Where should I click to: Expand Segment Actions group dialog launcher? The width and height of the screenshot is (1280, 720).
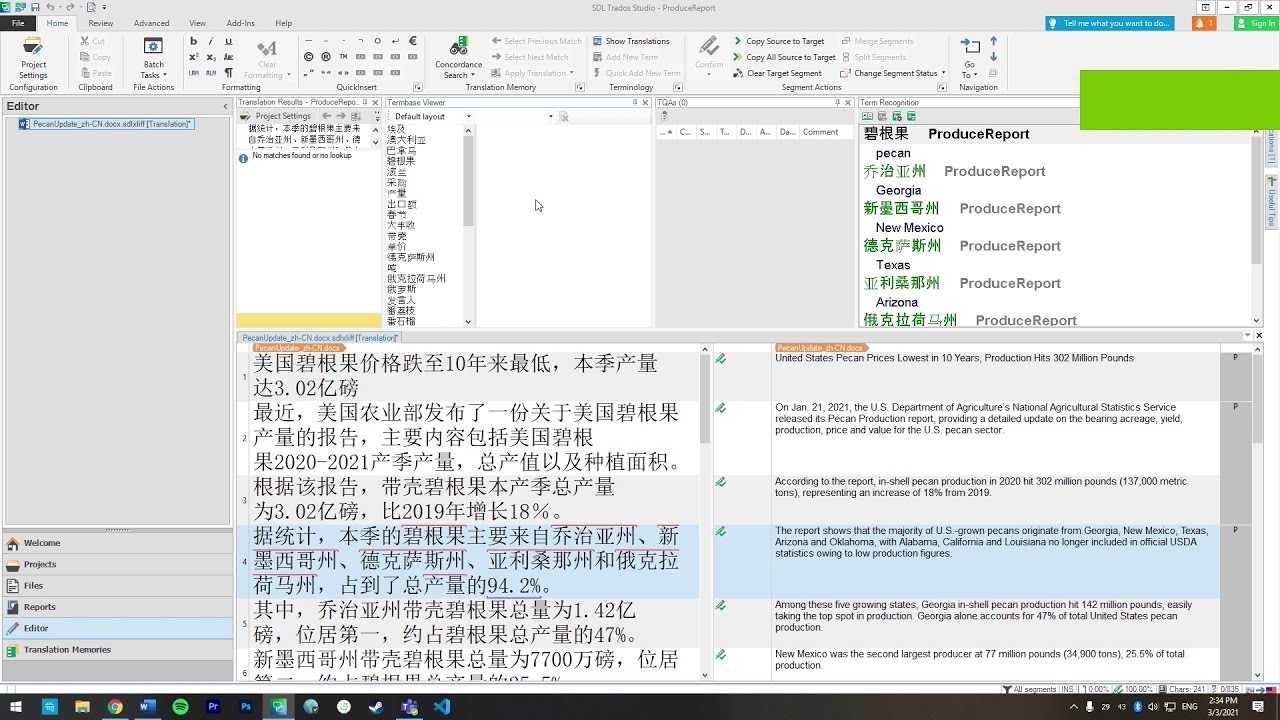944,88
